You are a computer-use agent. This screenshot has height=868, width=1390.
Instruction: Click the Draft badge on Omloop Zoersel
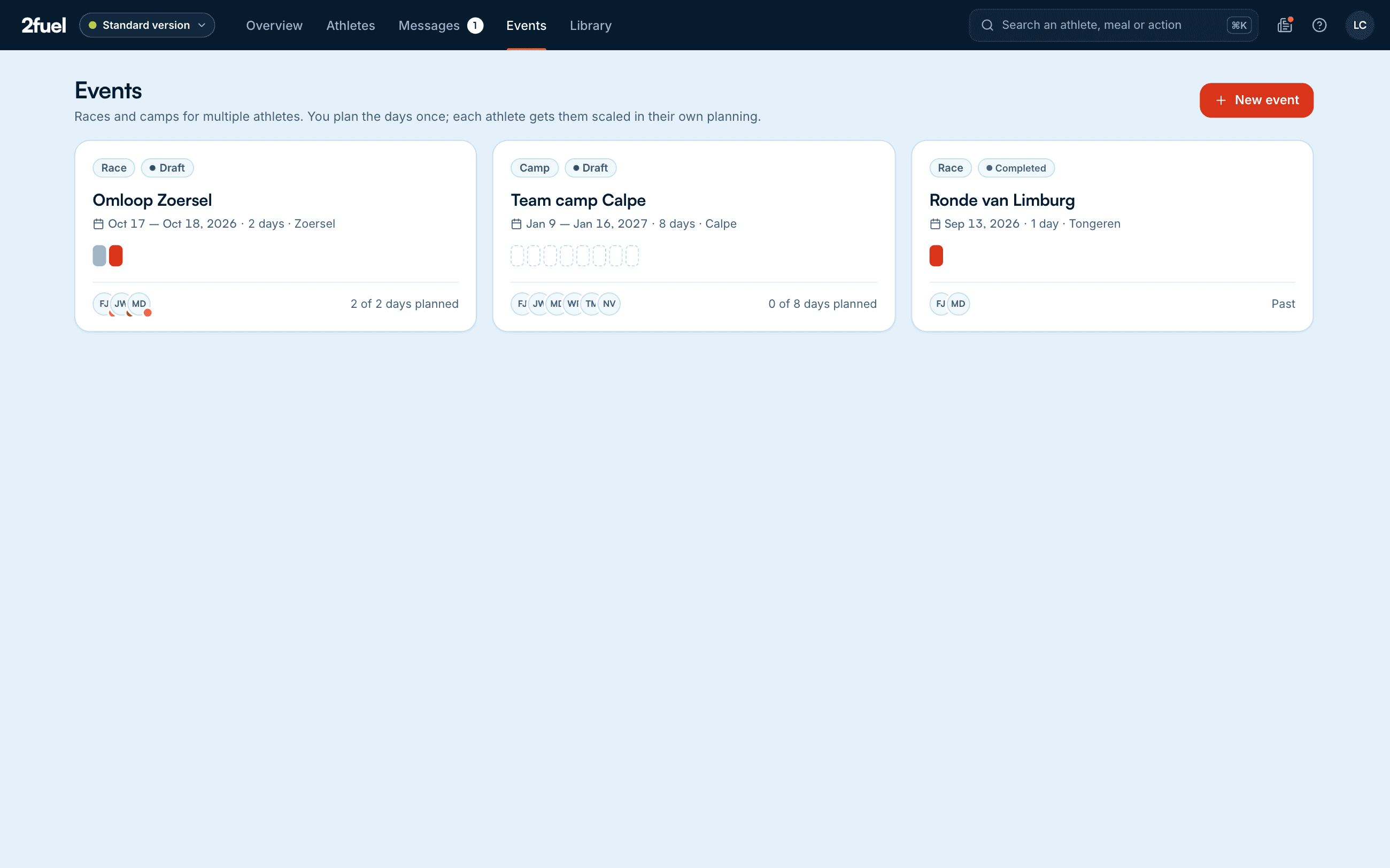pyautogui.click(x=167, y=168)
